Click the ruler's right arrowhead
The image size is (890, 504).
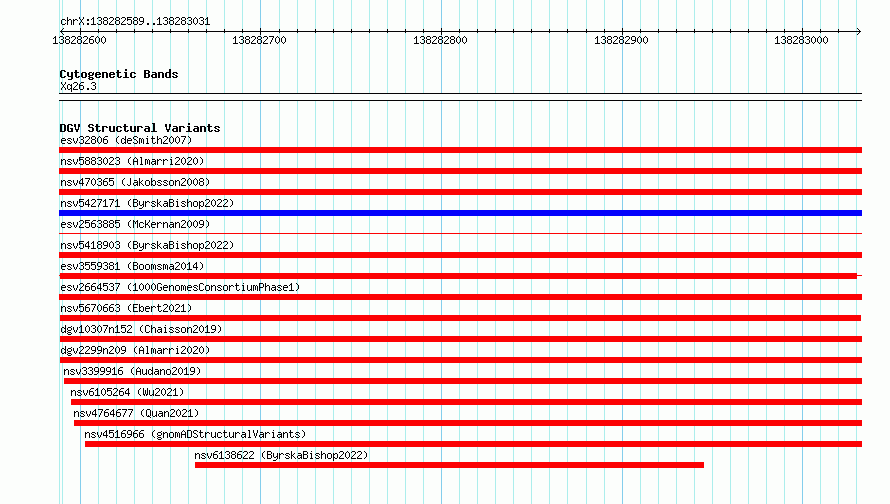click(x=859, y=31)
